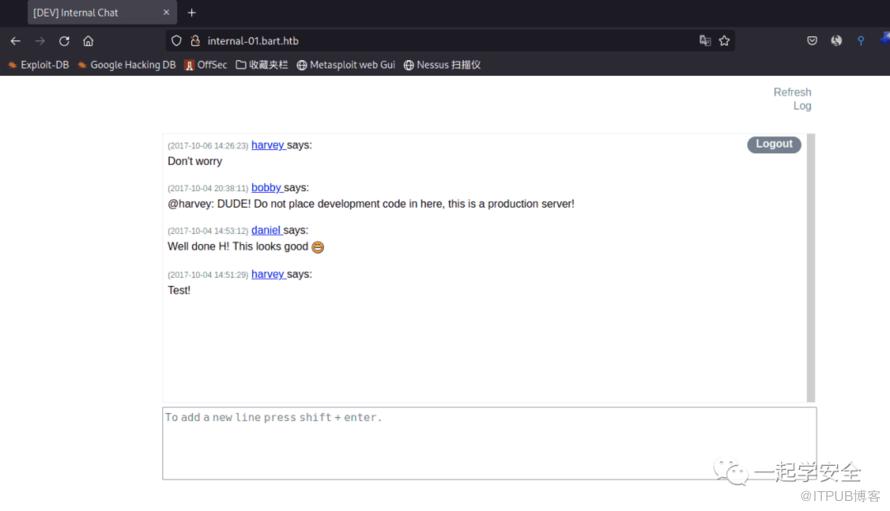This screenshot has height=511, width=890.
Task: Click the Refresh link at top right
Action: coord(792,92)
